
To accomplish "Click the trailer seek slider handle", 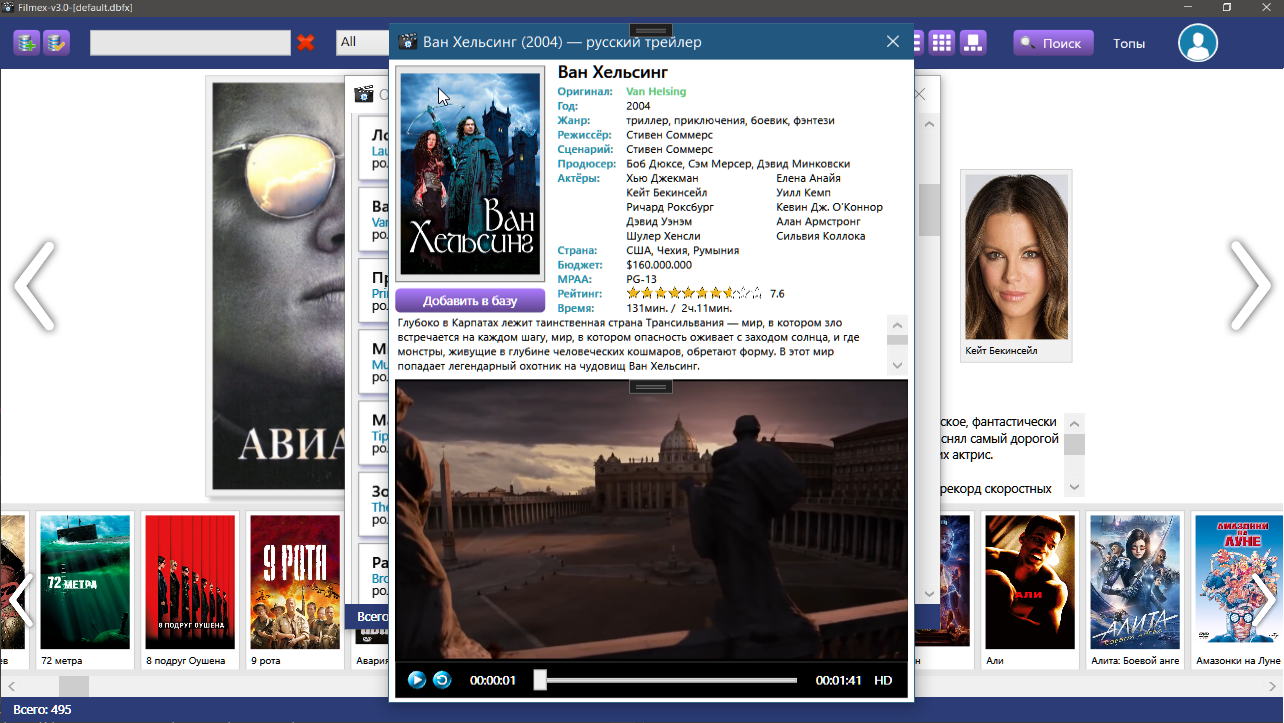I will click(540, 680).
